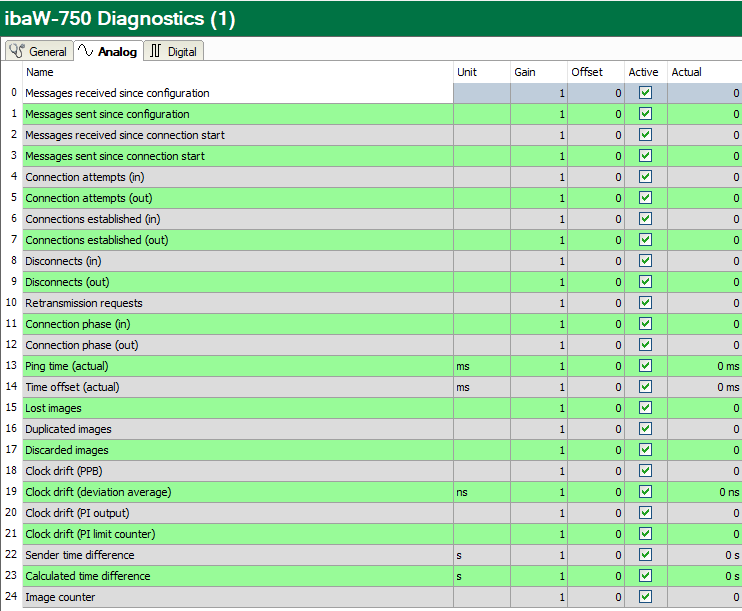Click 'Connection attempts (out)' name cell

click(238, 198)
